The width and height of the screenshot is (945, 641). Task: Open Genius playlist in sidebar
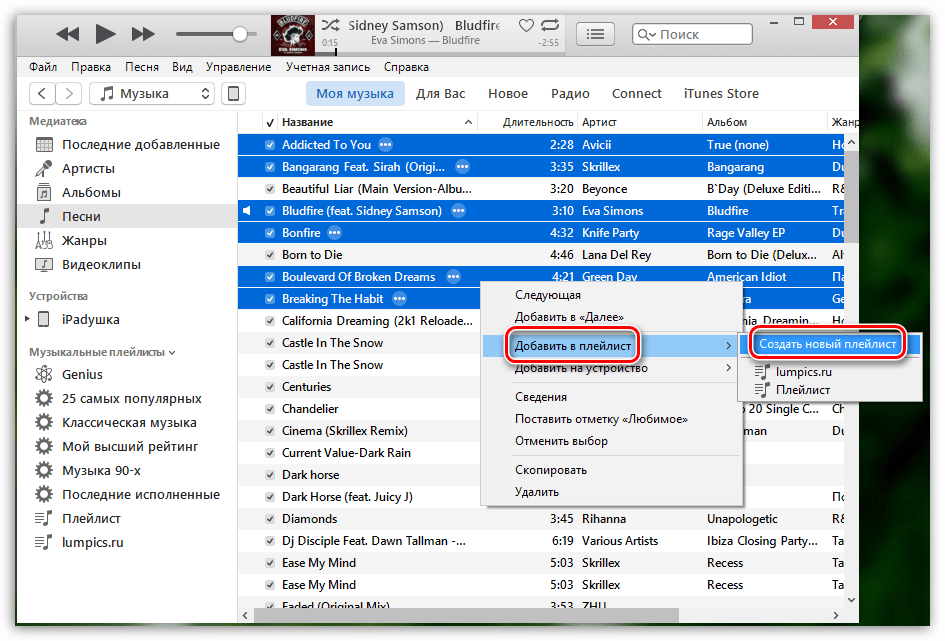82,375
